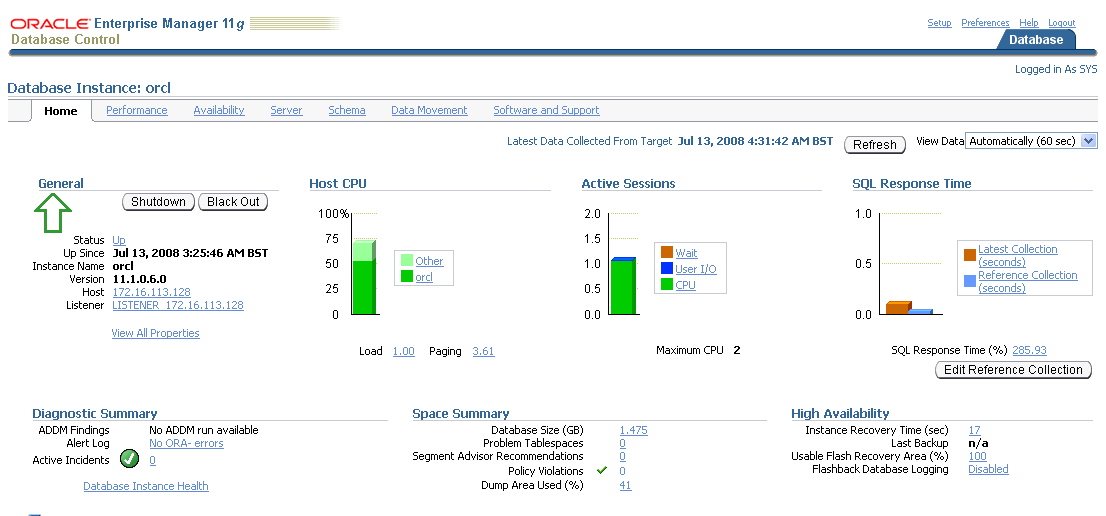Click Edit Reference Collection button
Viewport: 1106px width, 516px height.
tap(1013, 370)
